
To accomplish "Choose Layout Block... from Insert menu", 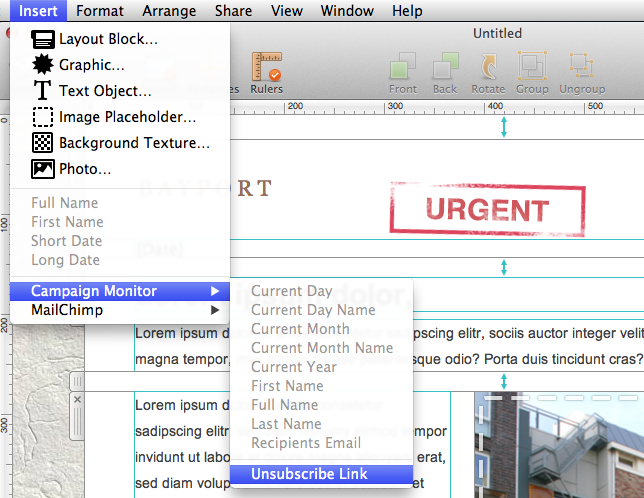I will (x=120, y=39).
